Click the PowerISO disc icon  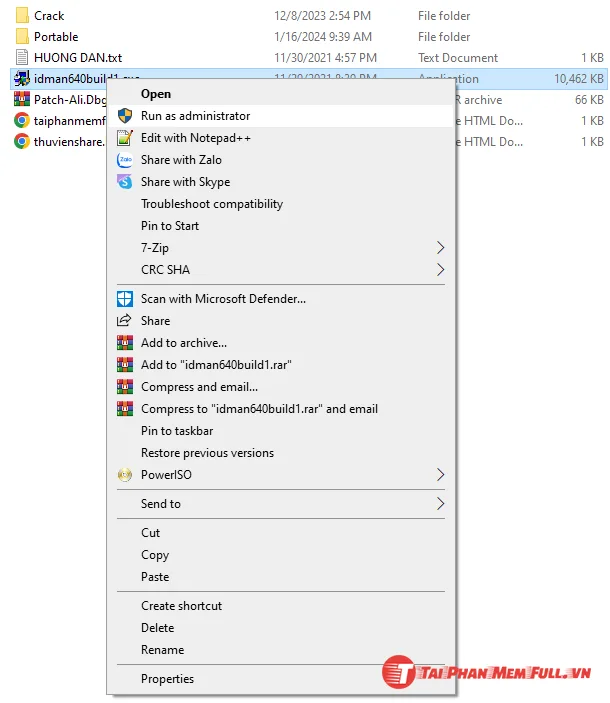[x=125, y=474]
